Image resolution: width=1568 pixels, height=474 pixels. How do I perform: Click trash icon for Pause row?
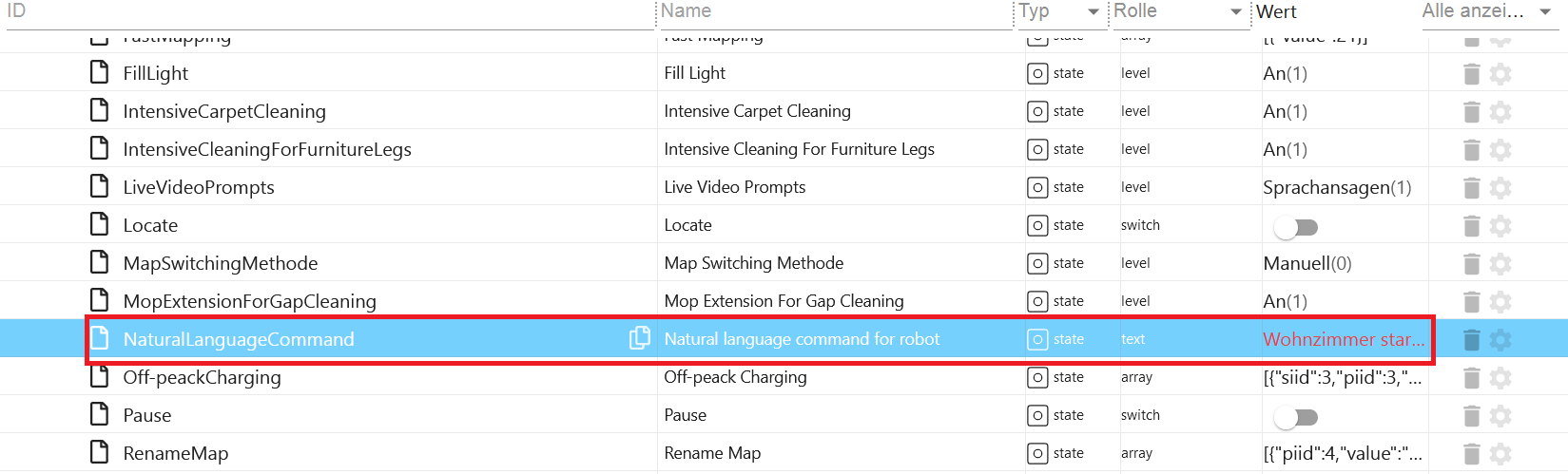[x=1471, y=415]
